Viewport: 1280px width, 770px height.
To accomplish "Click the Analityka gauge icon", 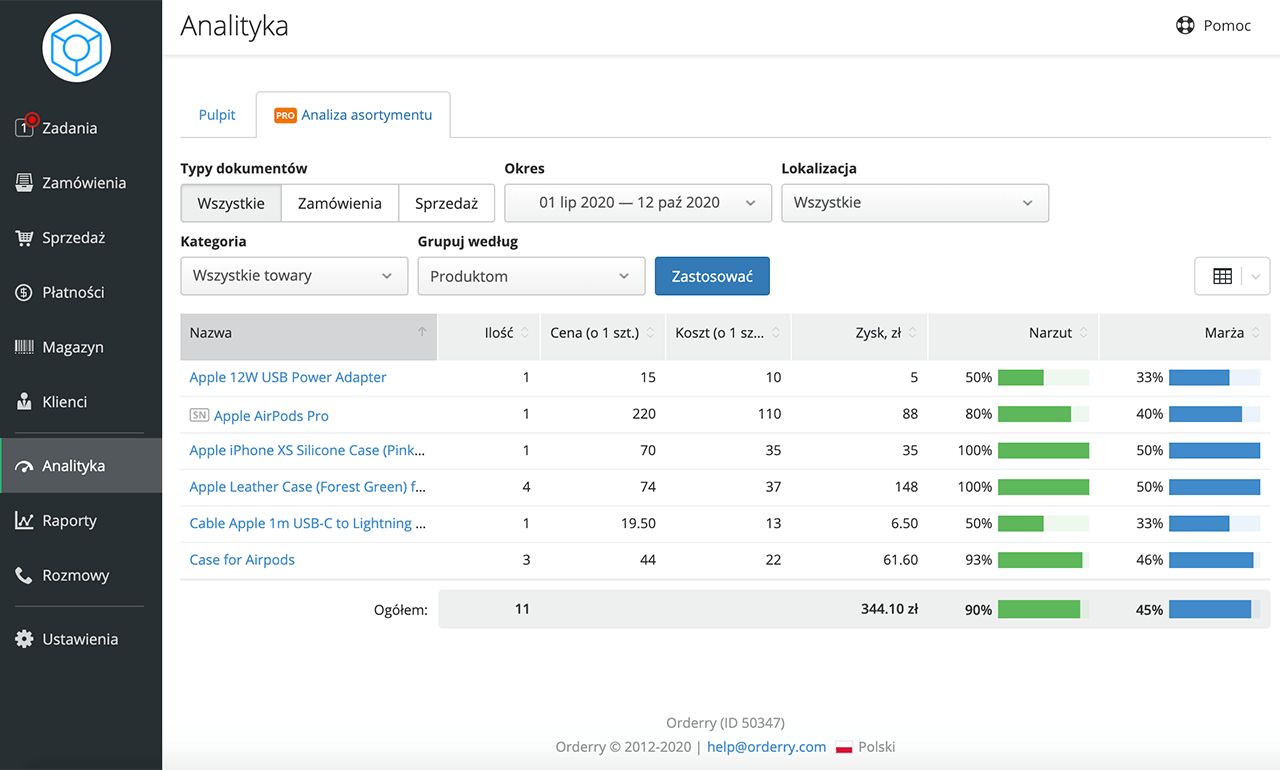I will pyautogui.click(x=25, y=466).
